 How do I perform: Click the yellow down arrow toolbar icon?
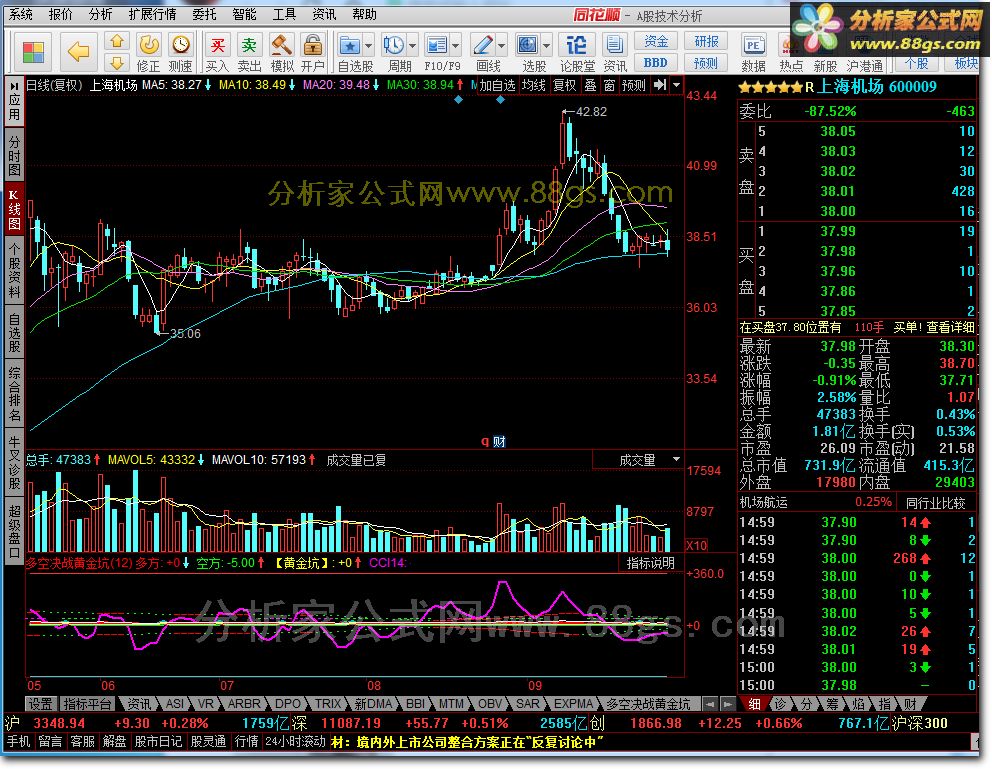[x=117, y=63]
